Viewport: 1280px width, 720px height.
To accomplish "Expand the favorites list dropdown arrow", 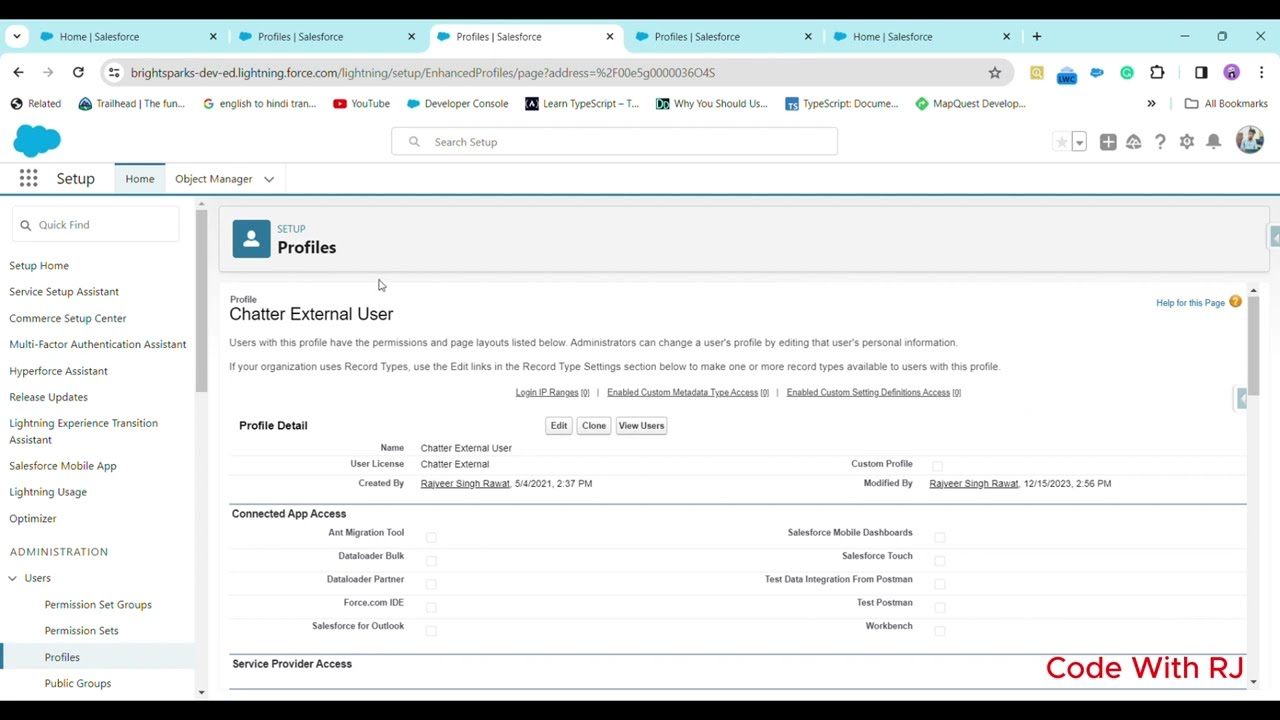I will 1079,142.
